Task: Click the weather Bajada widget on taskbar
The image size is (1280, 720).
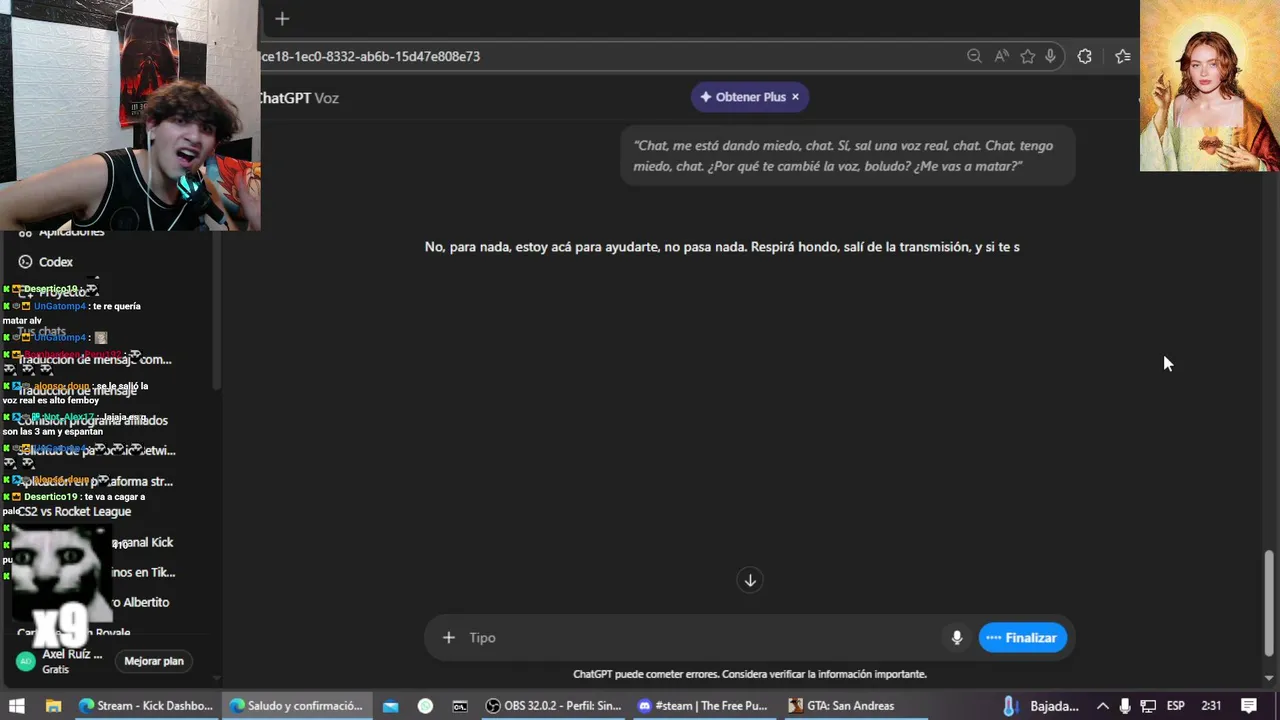Action: pyautogui.click(x=1042, y=705)
